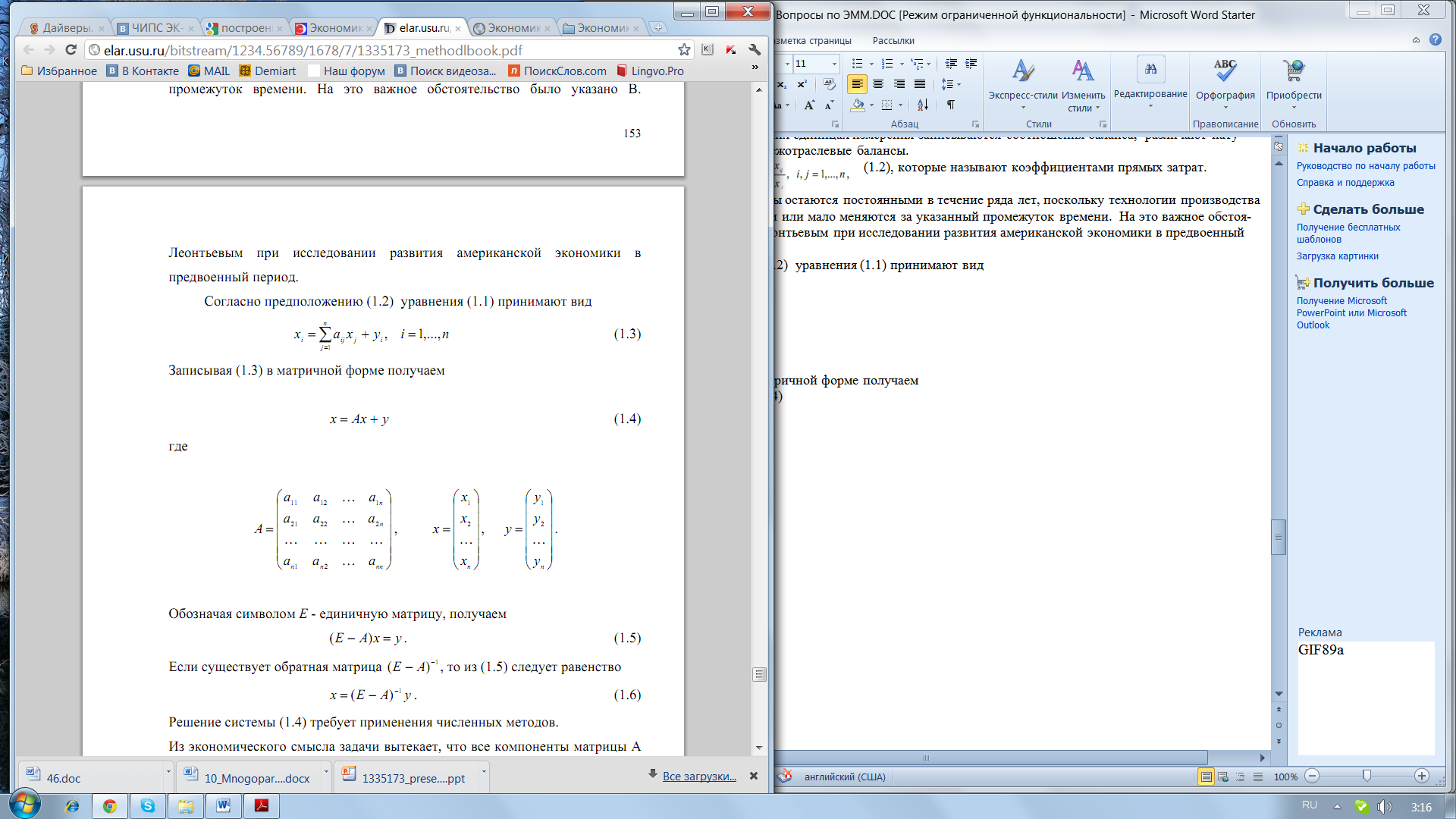Click the multilevel list icon in Word
The image size is (1456, 819).
[917, 64]
